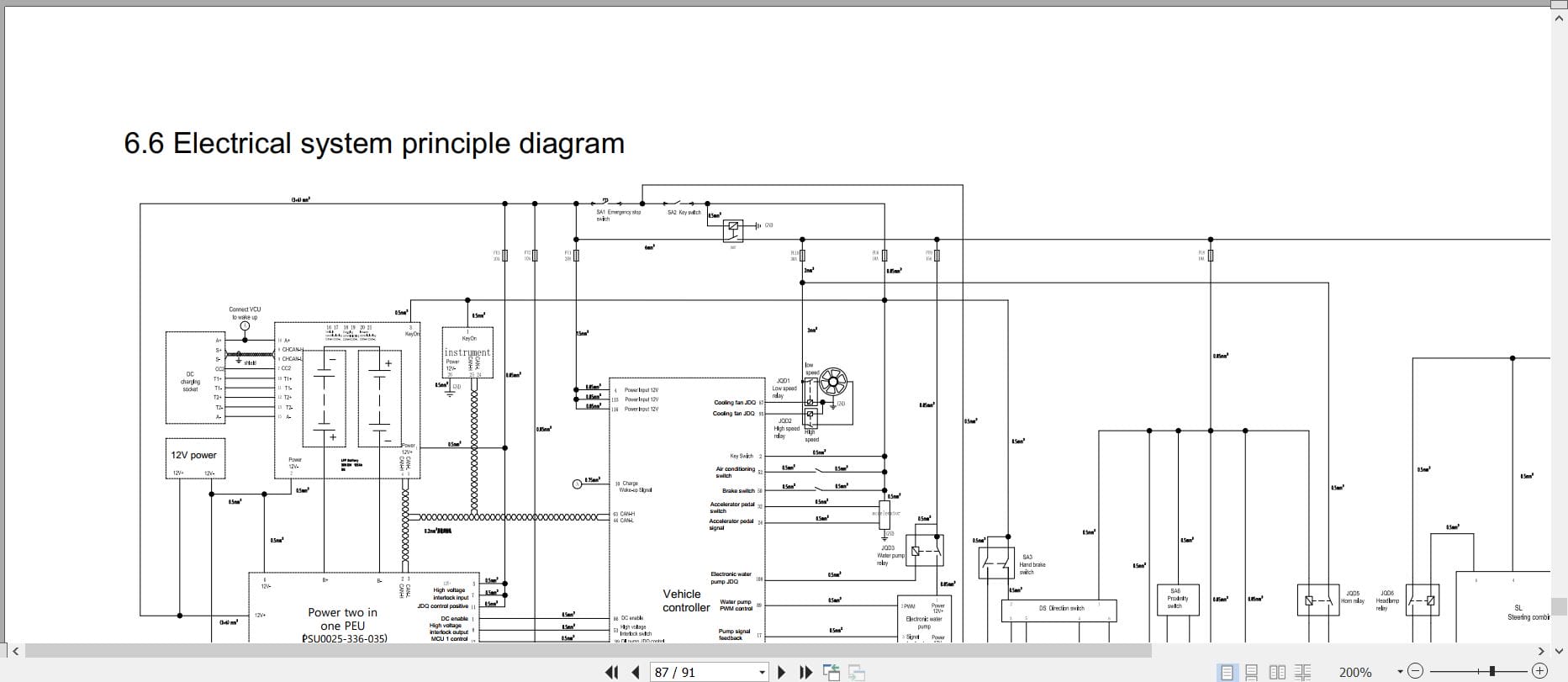Click the 'JQD3 Water pump relay' label
The width and height of the screenshot is (1568, 682).
tap(890, 555)
